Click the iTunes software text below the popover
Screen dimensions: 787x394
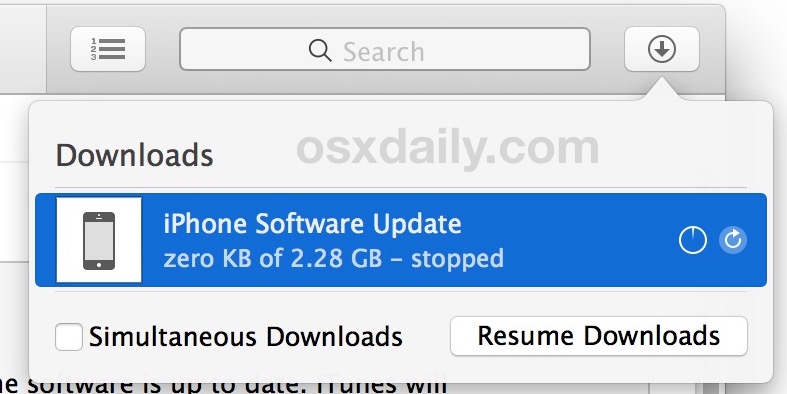[223, 387]
